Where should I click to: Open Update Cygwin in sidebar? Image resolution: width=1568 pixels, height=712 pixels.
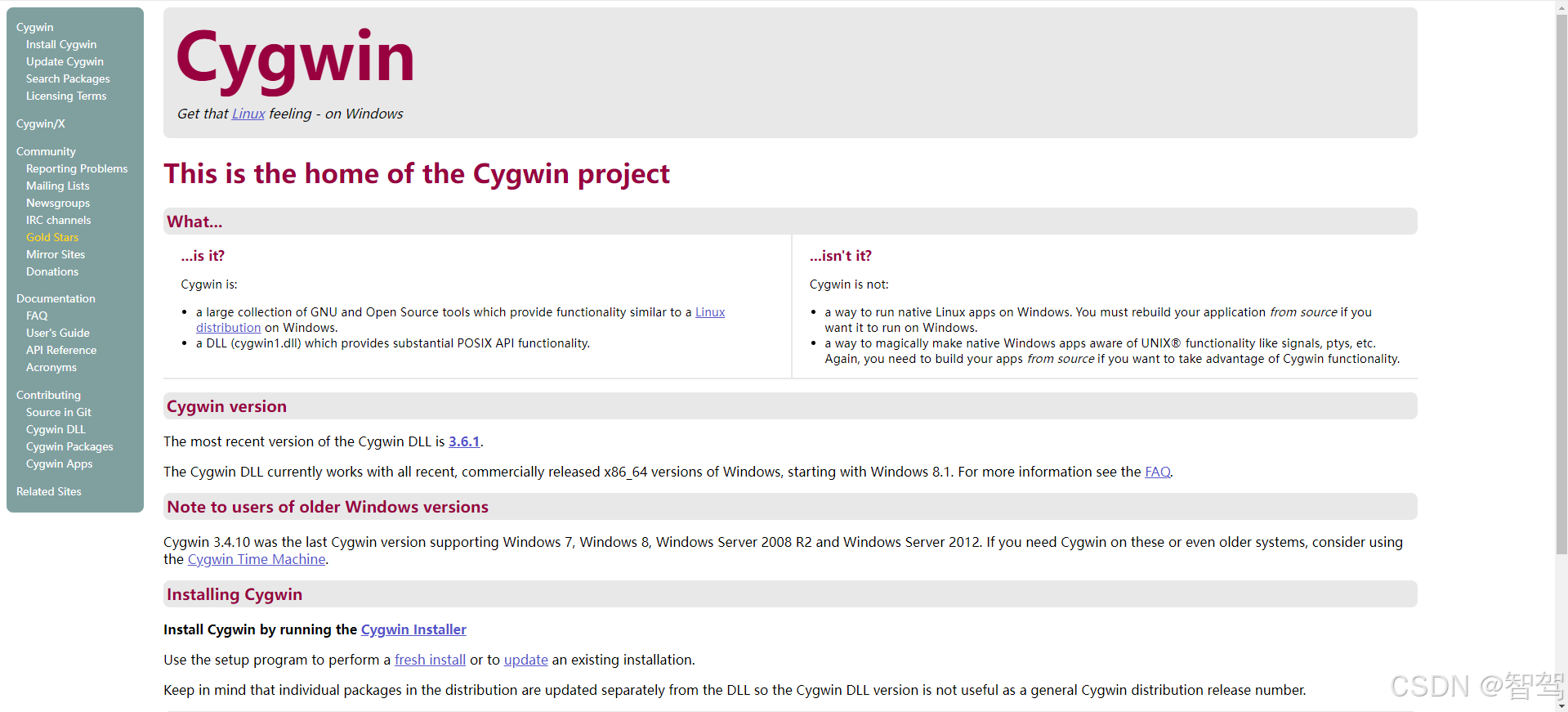(65, 61)
